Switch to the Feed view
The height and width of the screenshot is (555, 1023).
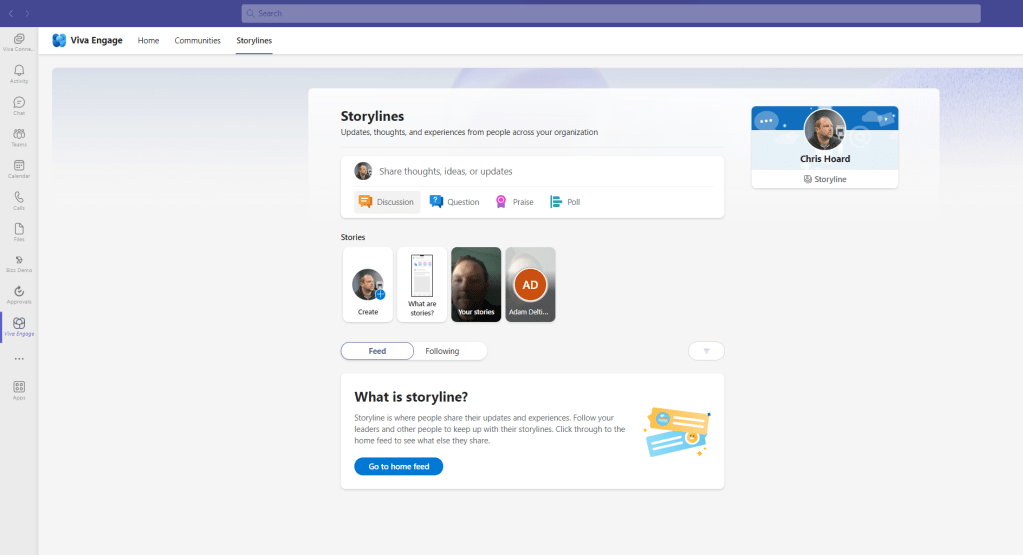pos(377,351)
